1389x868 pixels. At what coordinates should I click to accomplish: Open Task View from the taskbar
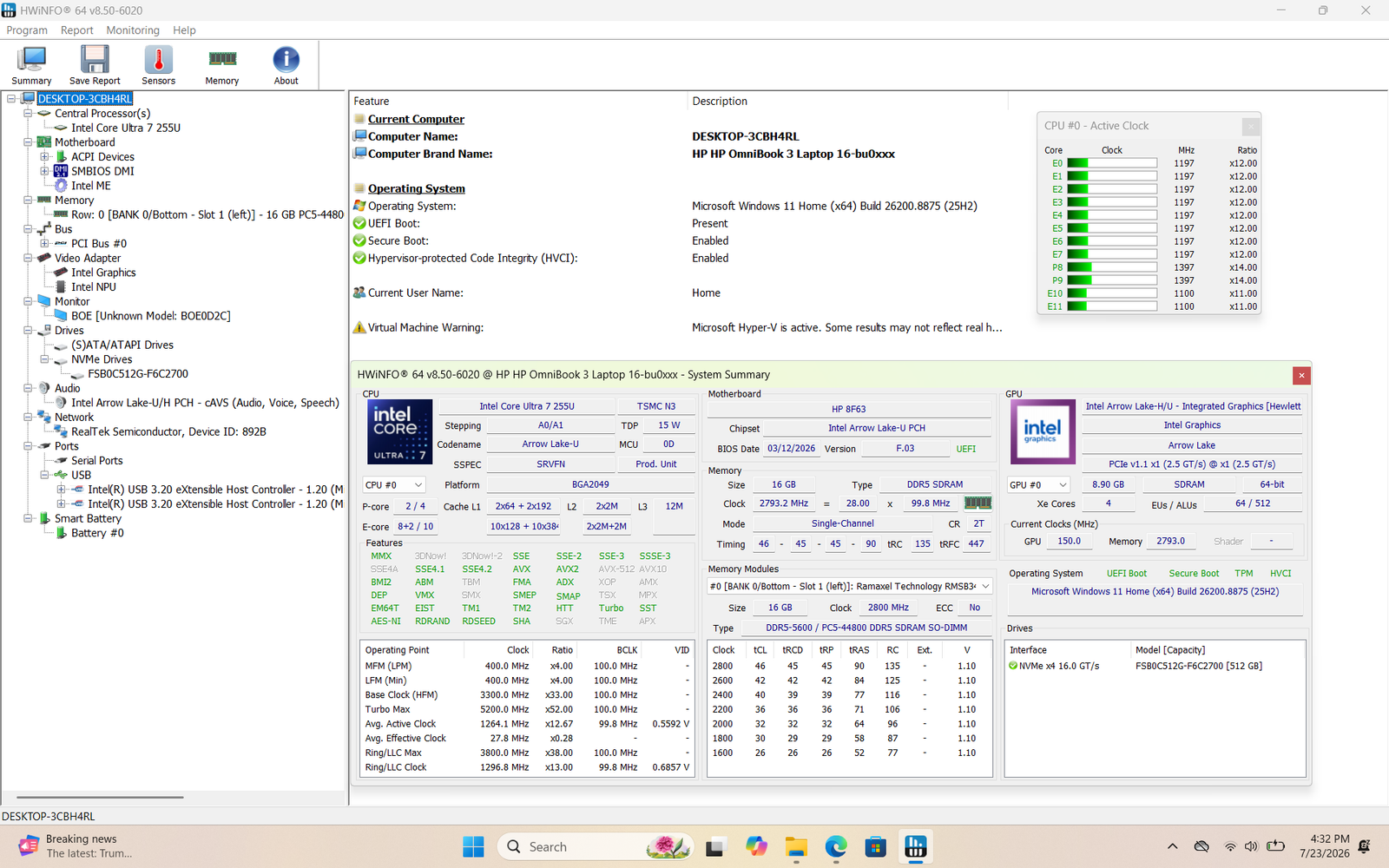pos(715,846)
